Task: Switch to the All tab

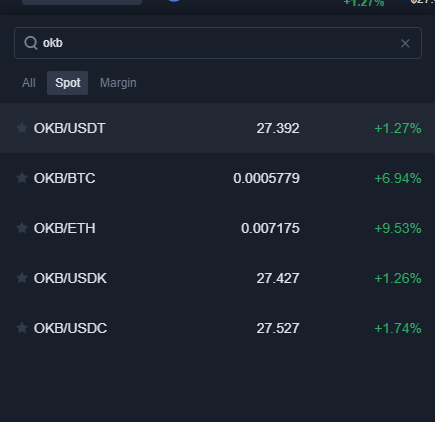Action: pos(29,83)
